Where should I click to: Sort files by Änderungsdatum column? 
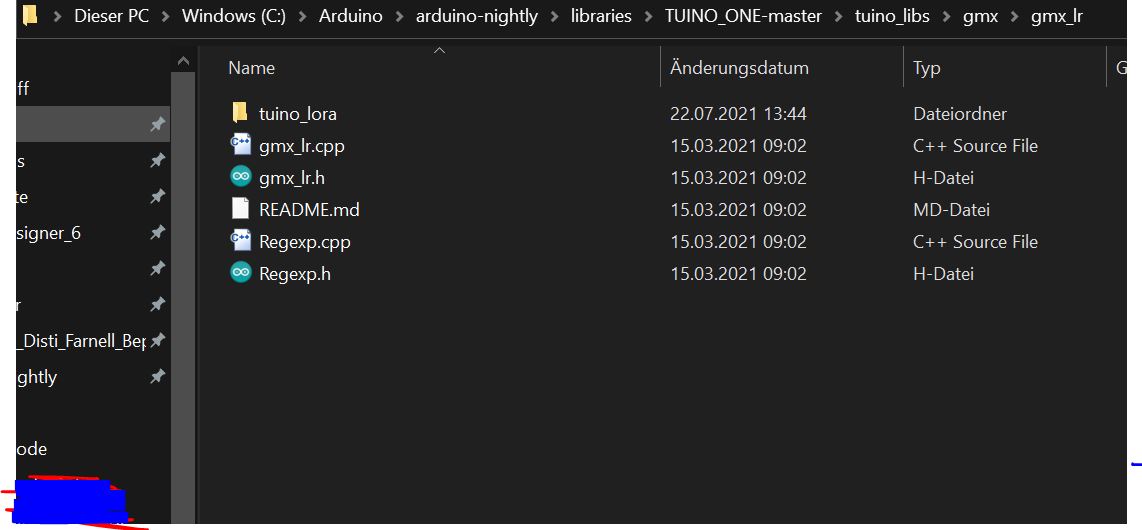[739, 68]
